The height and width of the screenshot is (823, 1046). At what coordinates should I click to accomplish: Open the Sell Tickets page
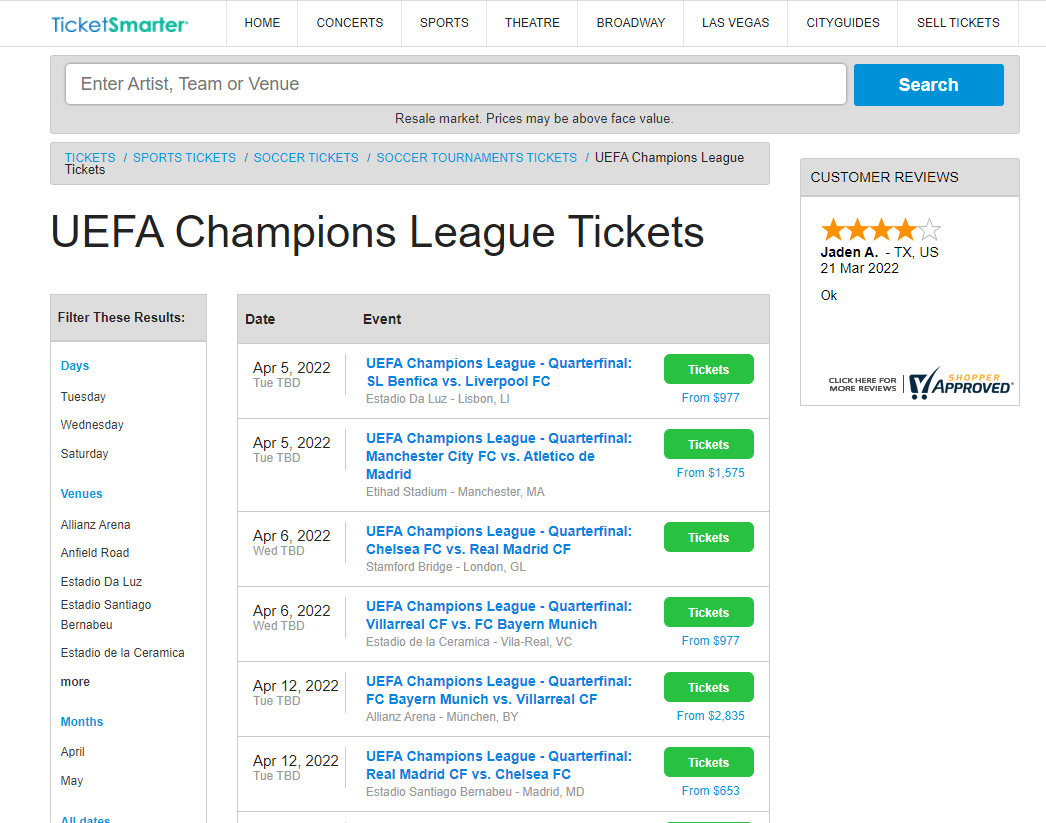coord(957,23)
